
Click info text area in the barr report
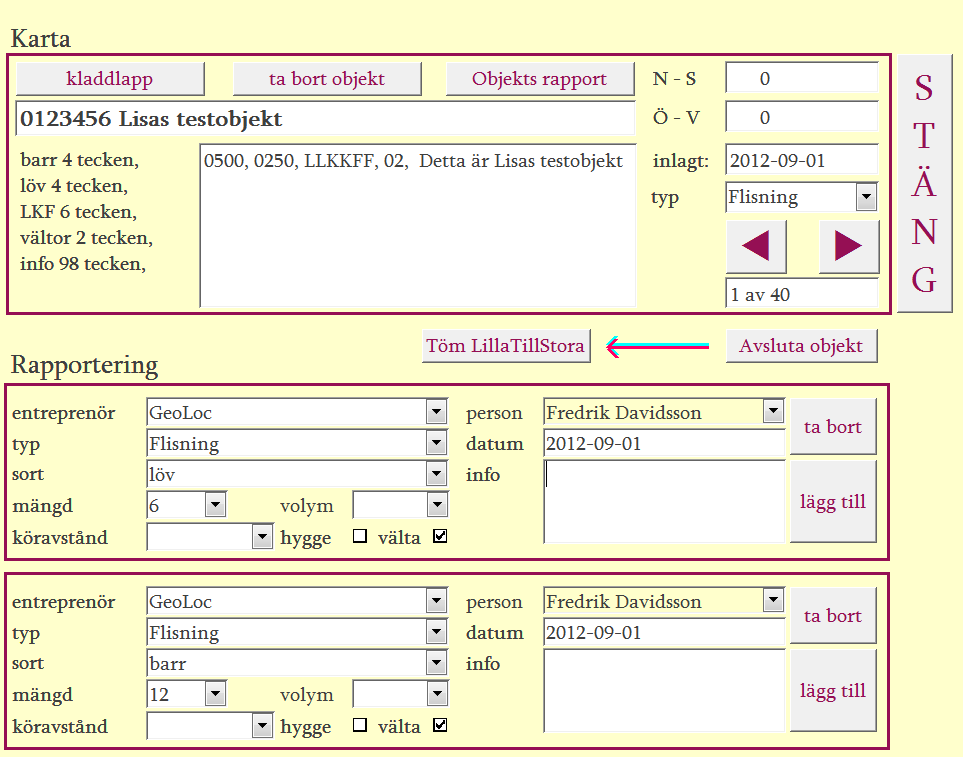pyautogui.click(x=665, y=691)
